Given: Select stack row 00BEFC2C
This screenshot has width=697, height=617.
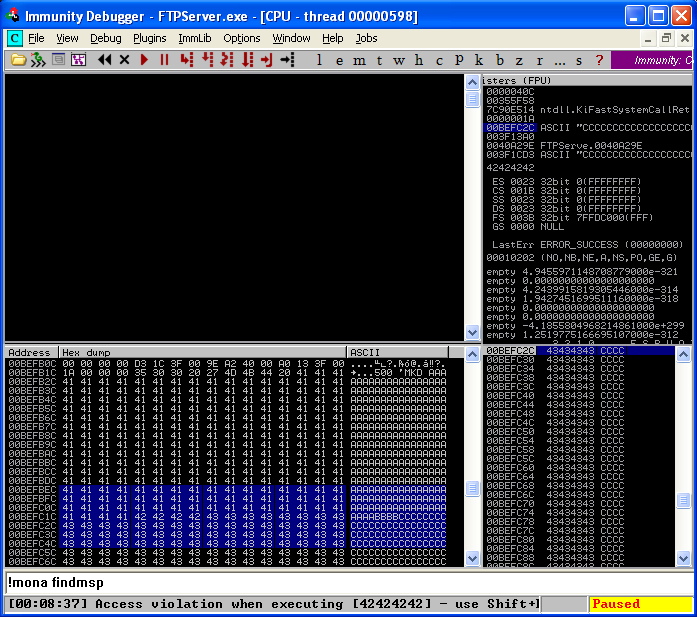Looking at the screenshot, I should coord(579,351).
